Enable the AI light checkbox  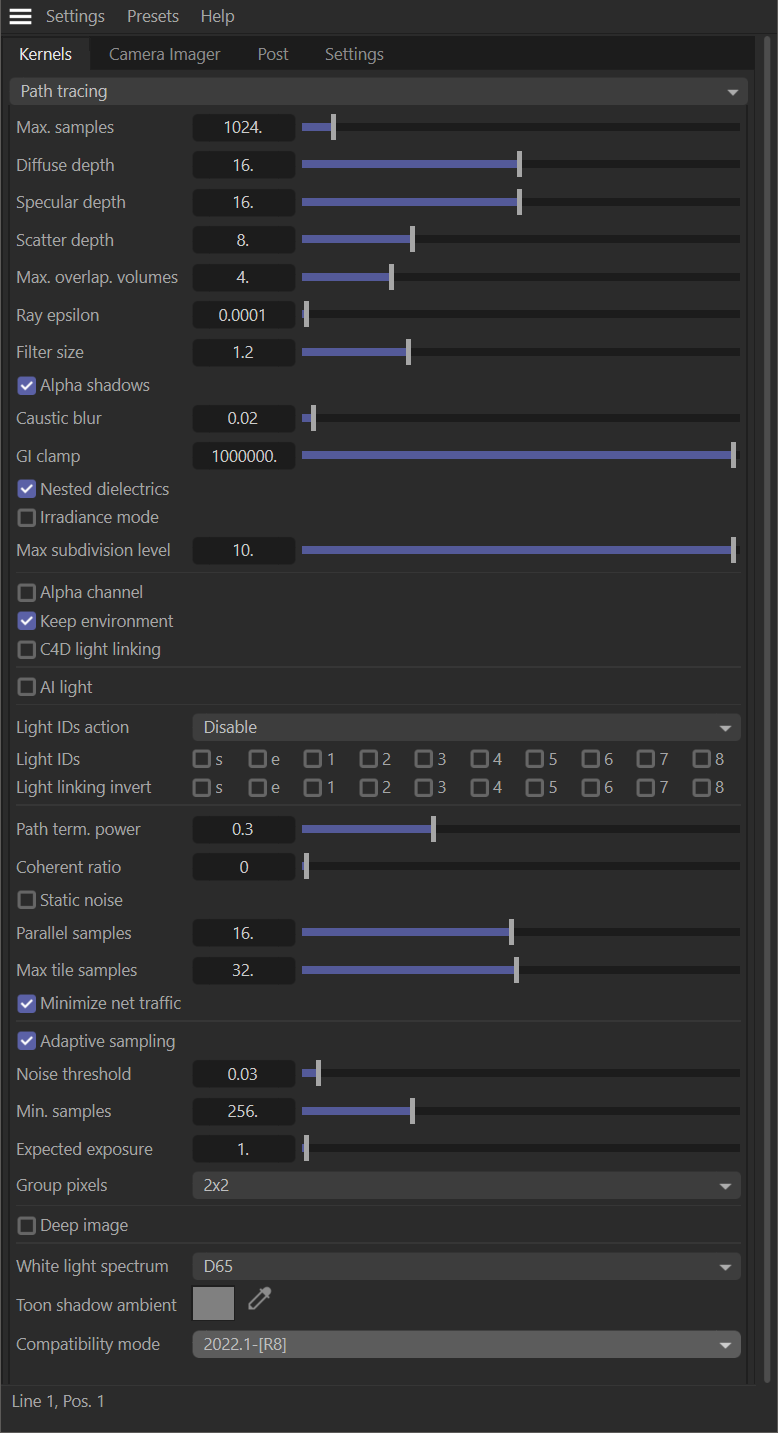(x=27, y=687)
